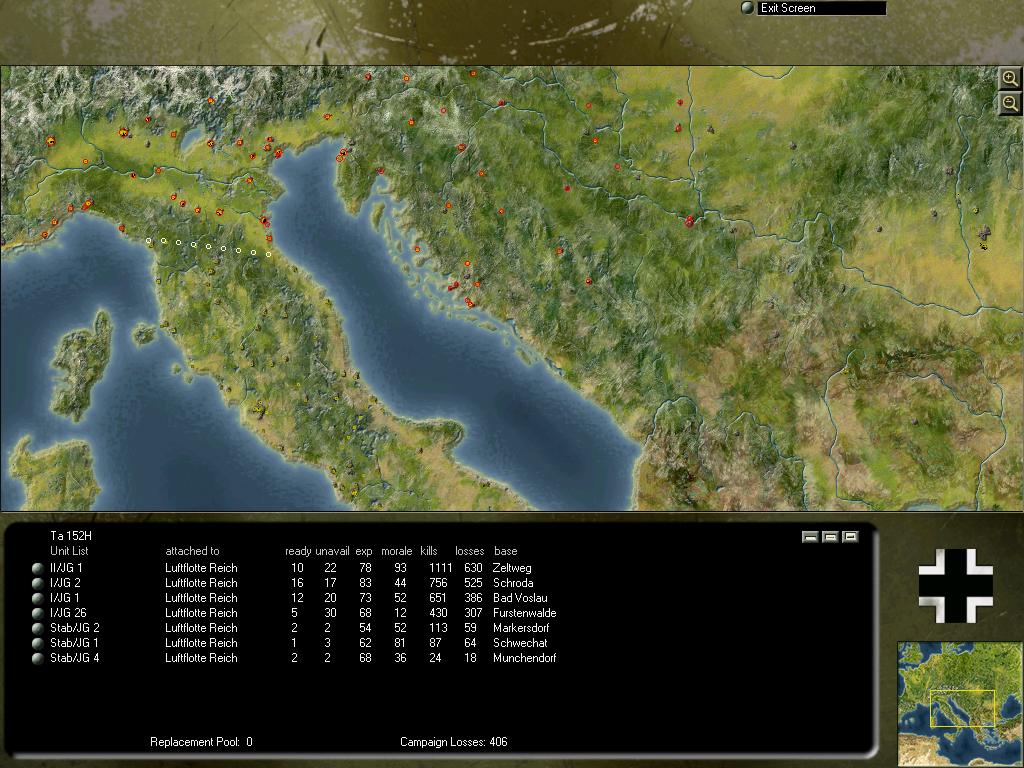Click the Europe overview minimap

960,704
